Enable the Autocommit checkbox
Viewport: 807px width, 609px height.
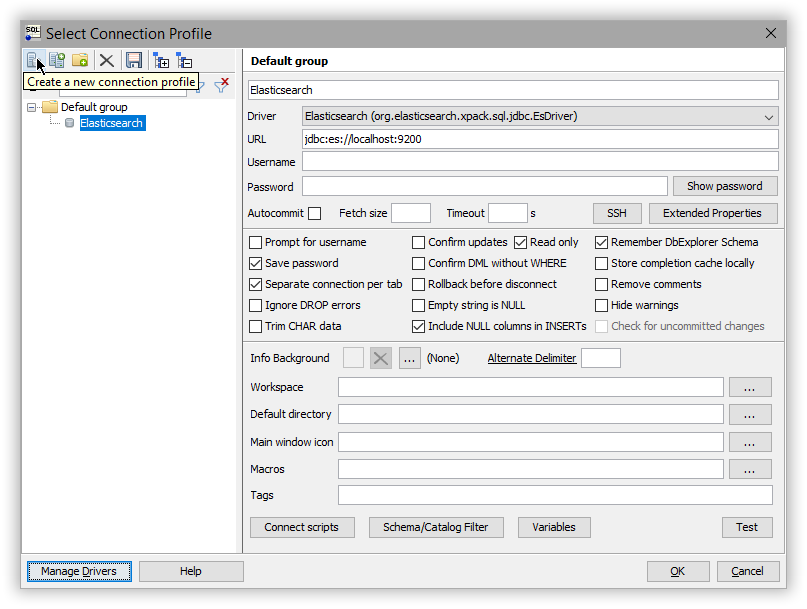click(315, 213)
